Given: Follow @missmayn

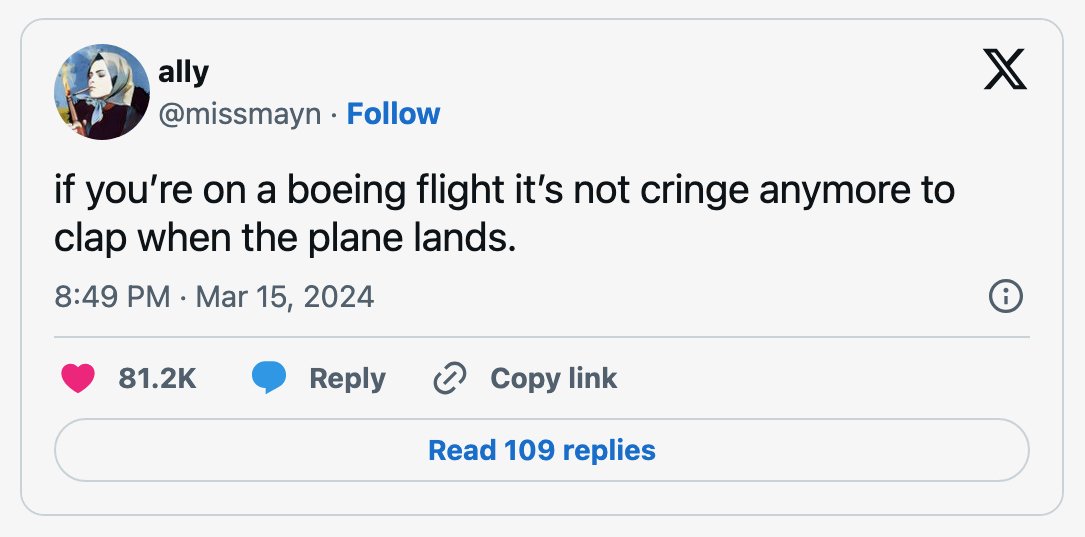Looking at the screenshot, I should coord(393,114).
